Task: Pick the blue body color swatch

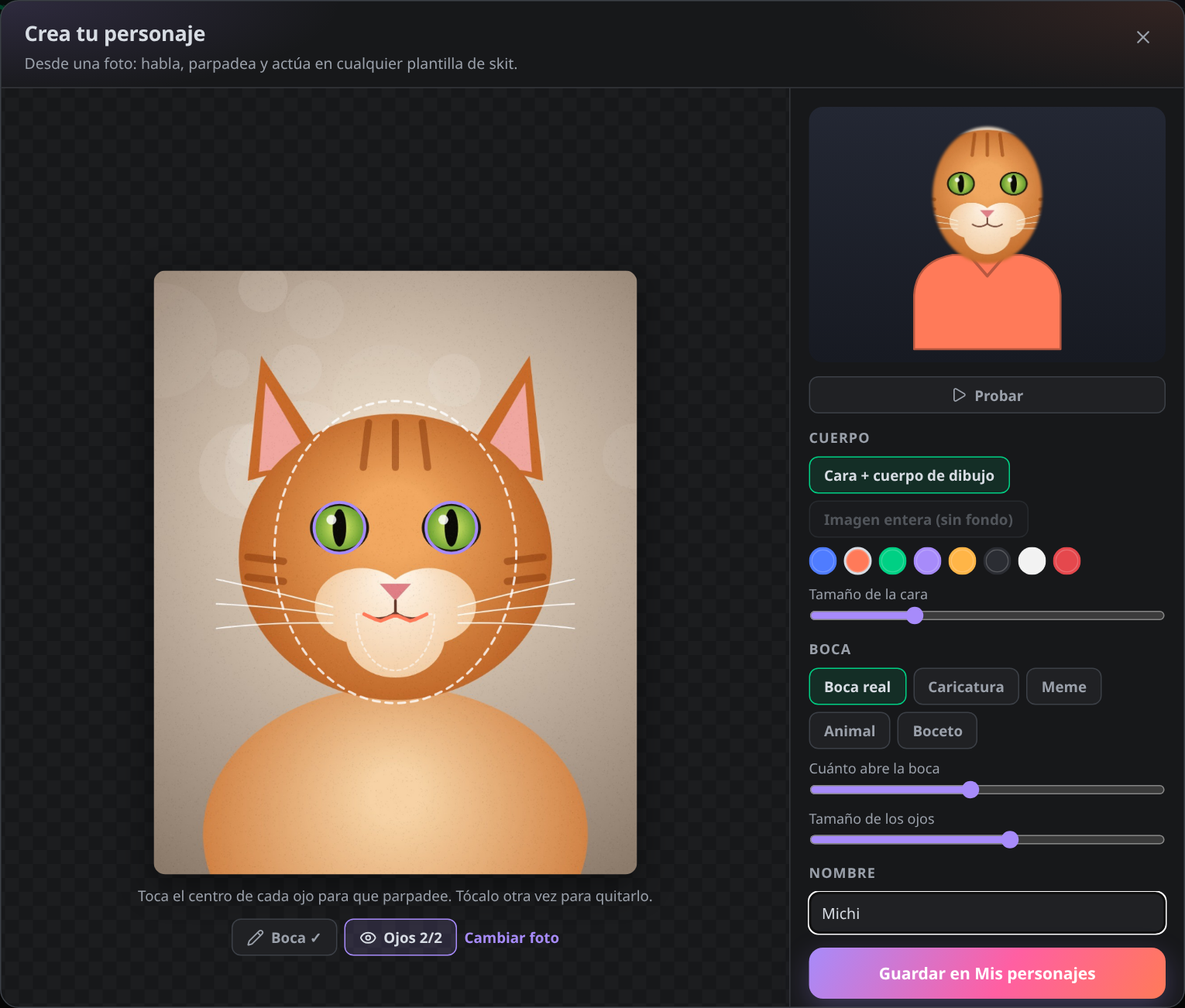Action: [823, 561]
